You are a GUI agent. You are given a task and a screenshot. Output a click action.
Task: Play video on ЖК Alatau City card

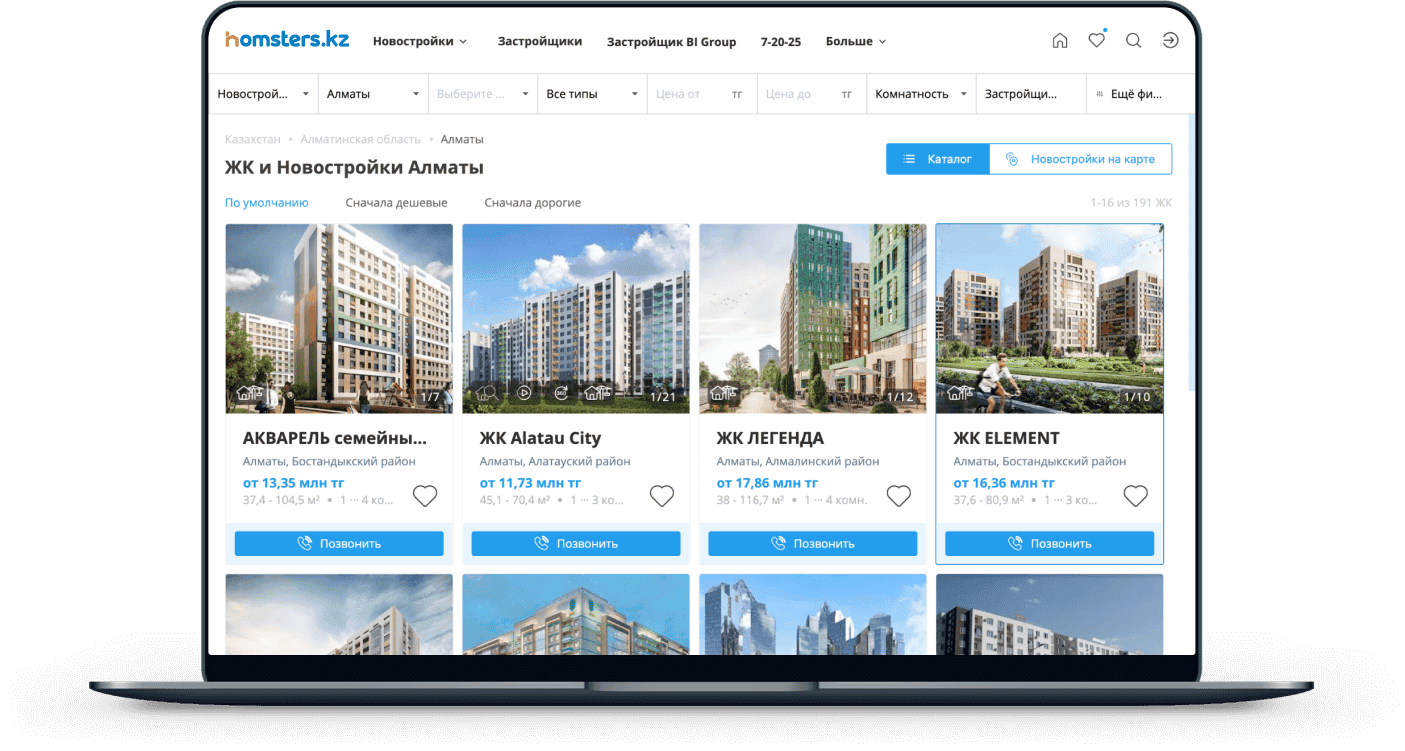[524, 393]
